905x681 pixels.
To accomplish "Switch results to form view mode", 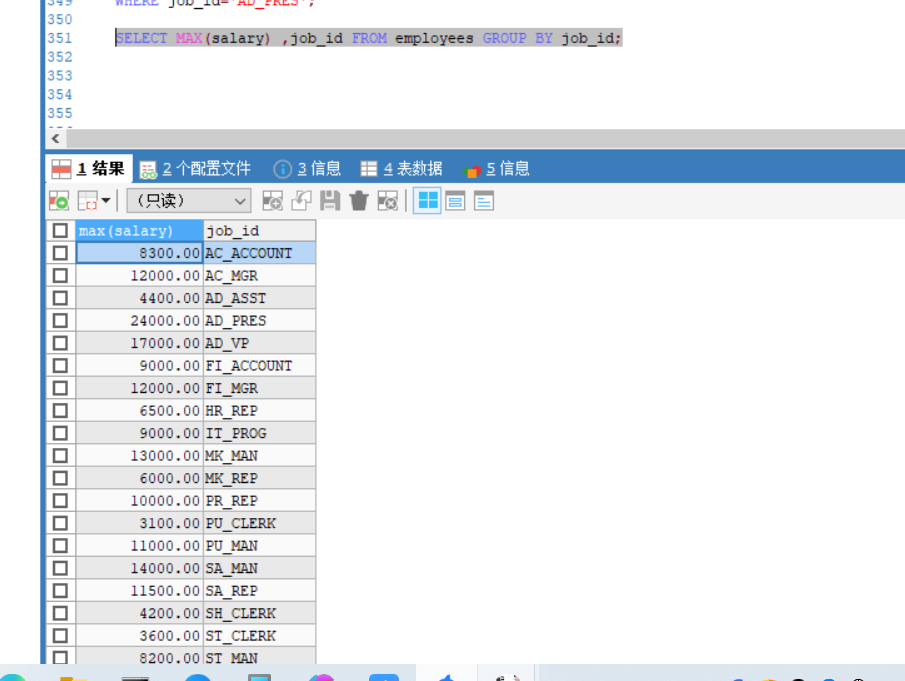I will pyautogui.click(x=455, y=200).
